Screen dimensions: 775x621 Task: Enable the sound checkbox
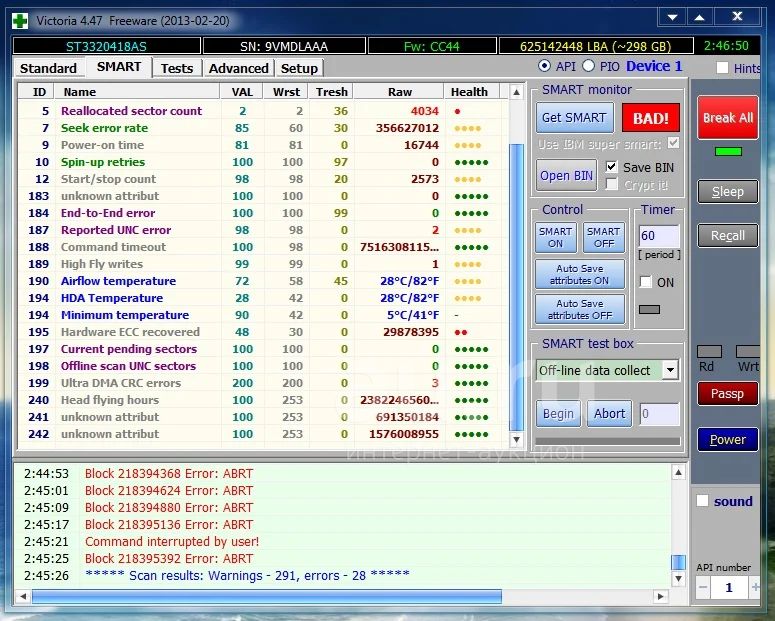pos(703,501)
